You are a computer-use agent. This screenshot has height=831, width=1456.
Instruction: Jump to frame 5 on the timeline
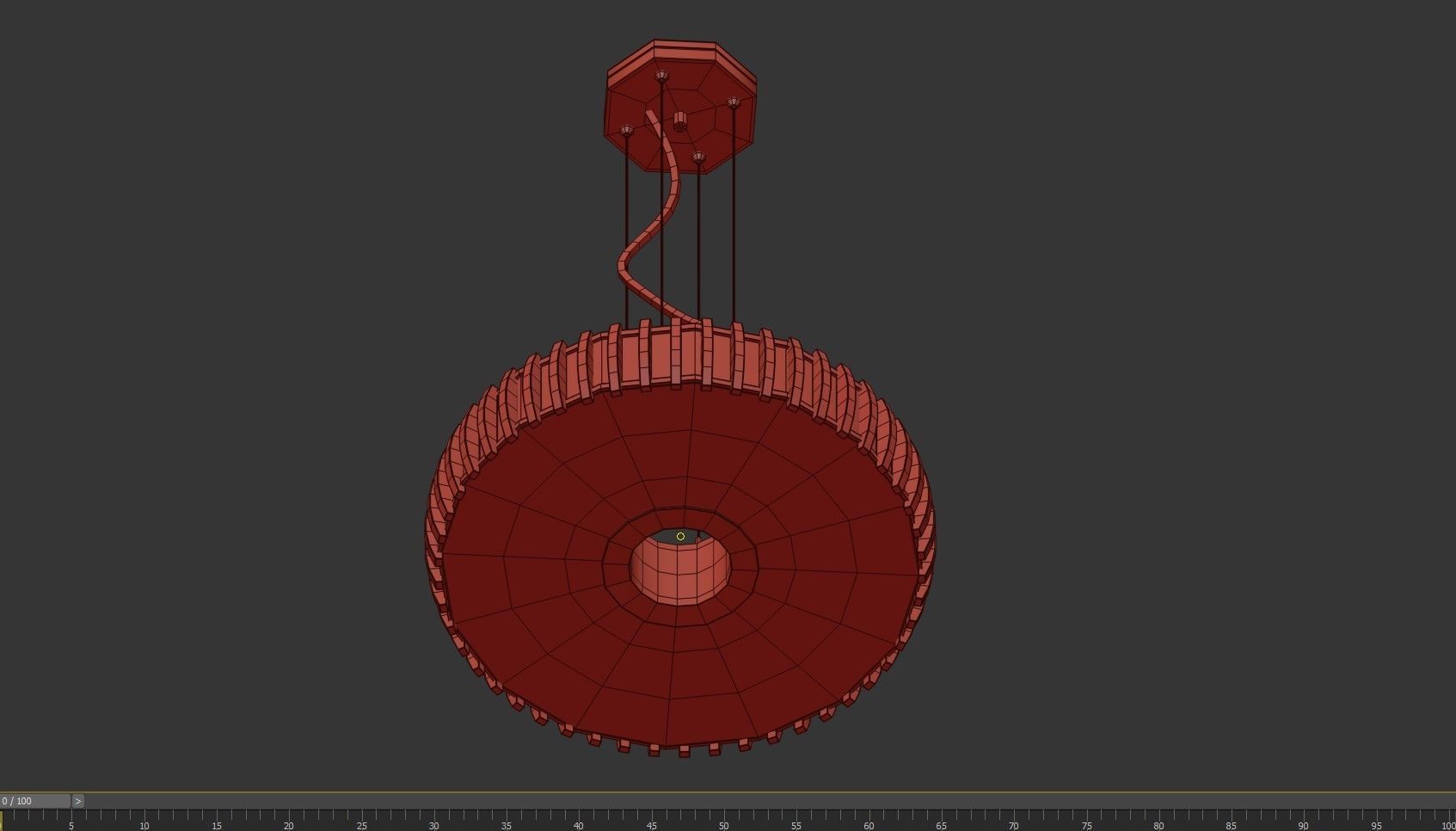(x=71, y=826)
